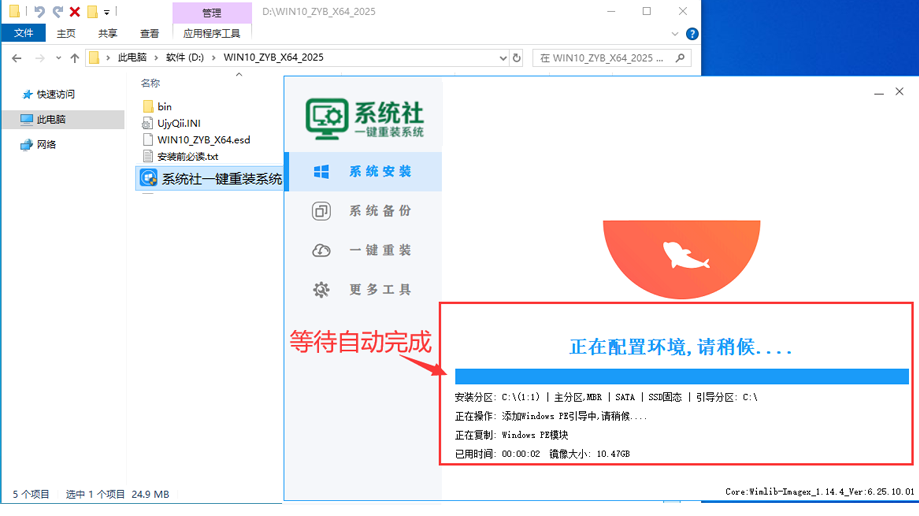Open 此电脑 in navigation pane
This screenshot has width=919, height=516.
coord(51,119)
